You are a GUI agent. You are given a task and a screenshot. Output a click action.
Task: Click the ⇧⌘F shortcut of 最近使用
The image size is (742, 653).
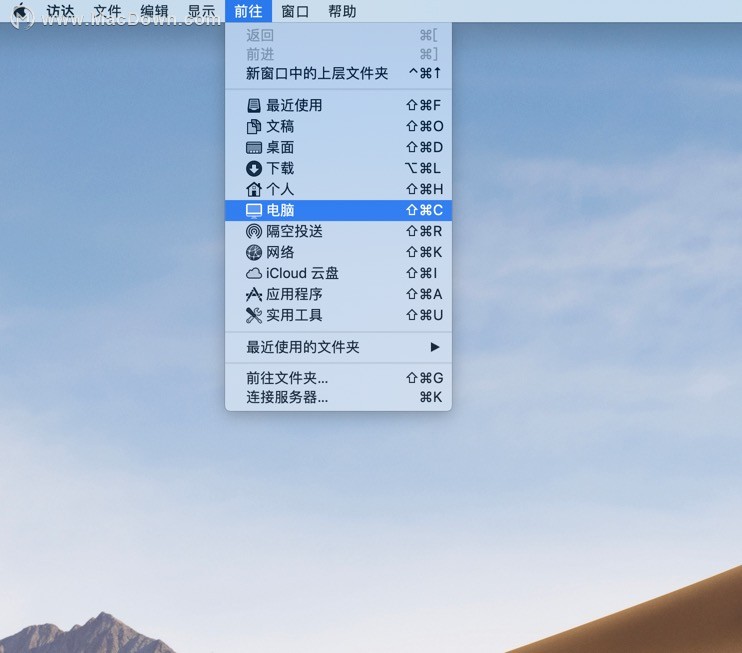click(424, 105)
